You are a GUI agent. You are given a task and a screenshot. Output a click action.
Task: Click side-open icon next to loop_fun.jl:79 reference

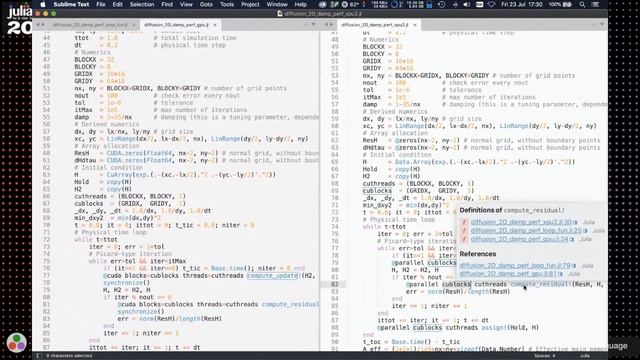[x=574, y=266]
